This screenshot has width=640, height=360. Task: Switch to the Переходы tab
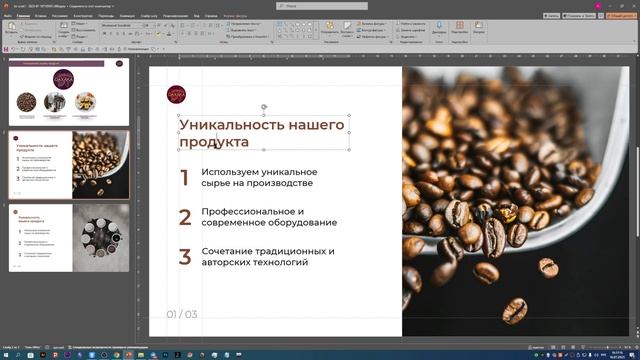tap(106, 16)
